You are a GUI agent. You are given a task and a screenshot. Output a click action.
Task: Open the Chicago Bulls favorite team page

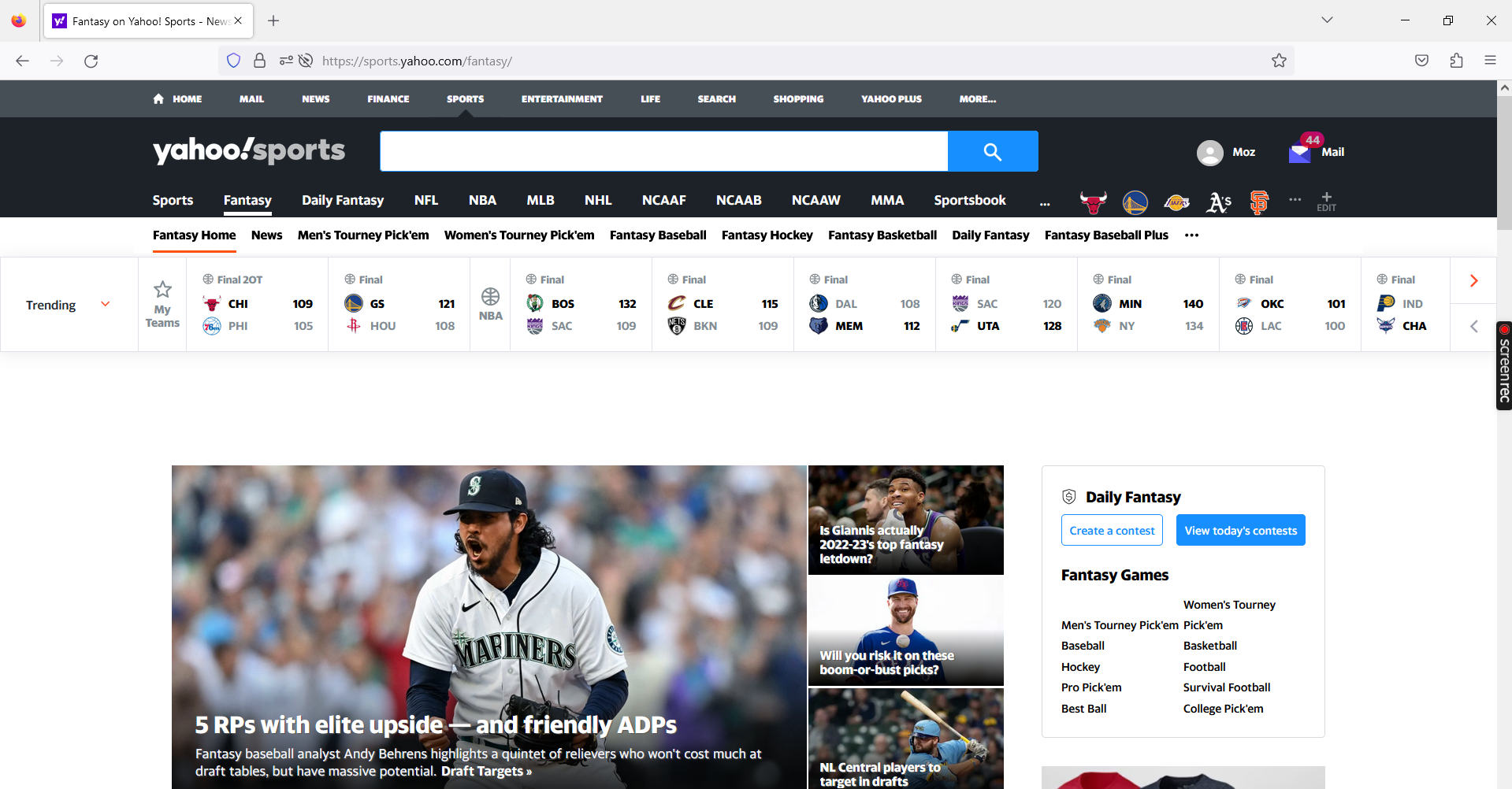coord(1092,202)
